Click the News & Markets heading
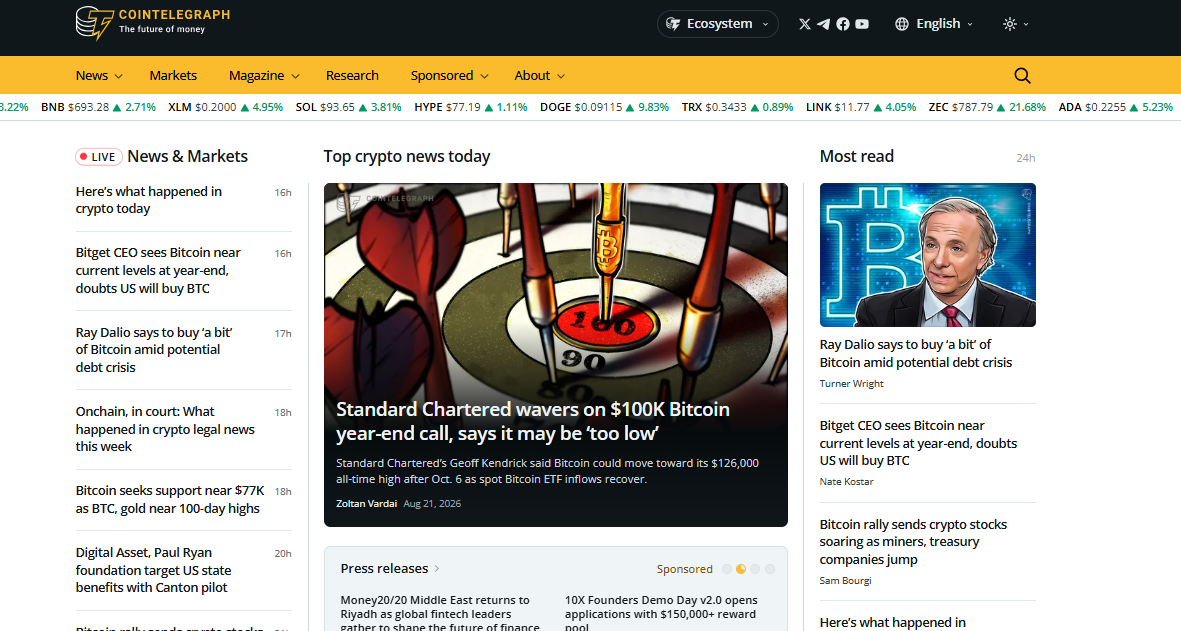 (188, 157)
